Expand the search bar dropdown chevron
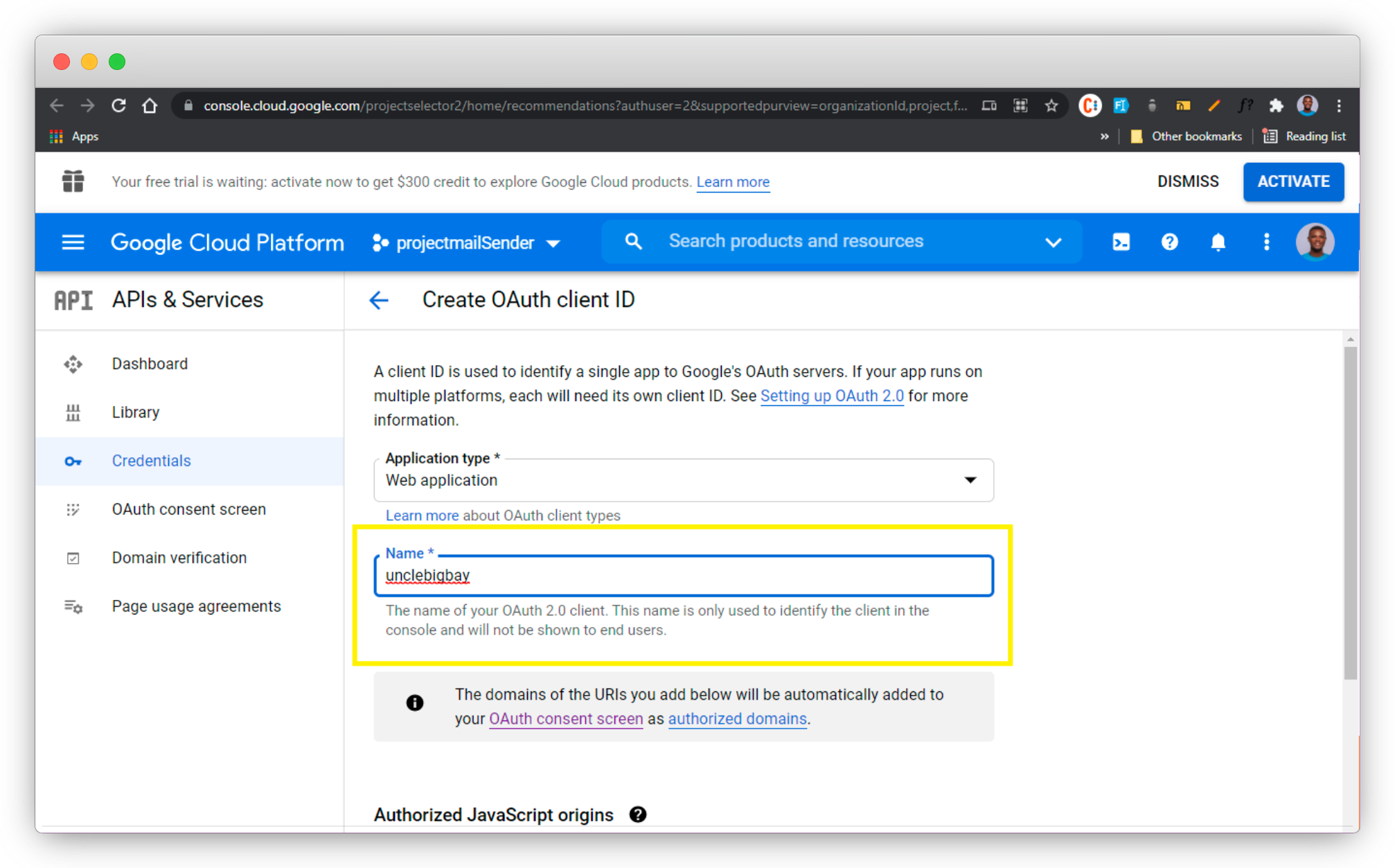Viewport: 1395px width, 868px height. tap(1053, 242)
